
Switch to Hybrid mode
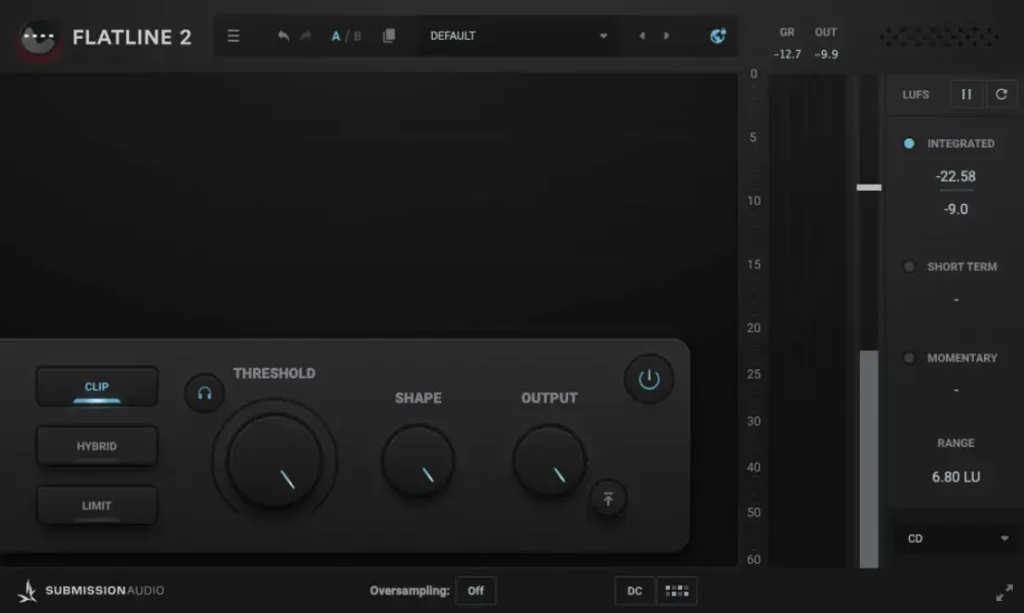pyautogui.click(x=97, y=446)
